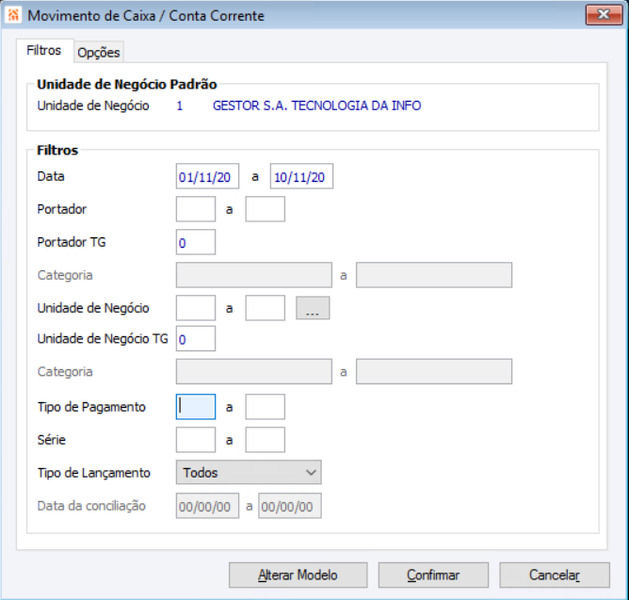This screenshot has height=600, width=629.
Task: Close the Movimento de Caixa dialog
Action: pos(603,15)
